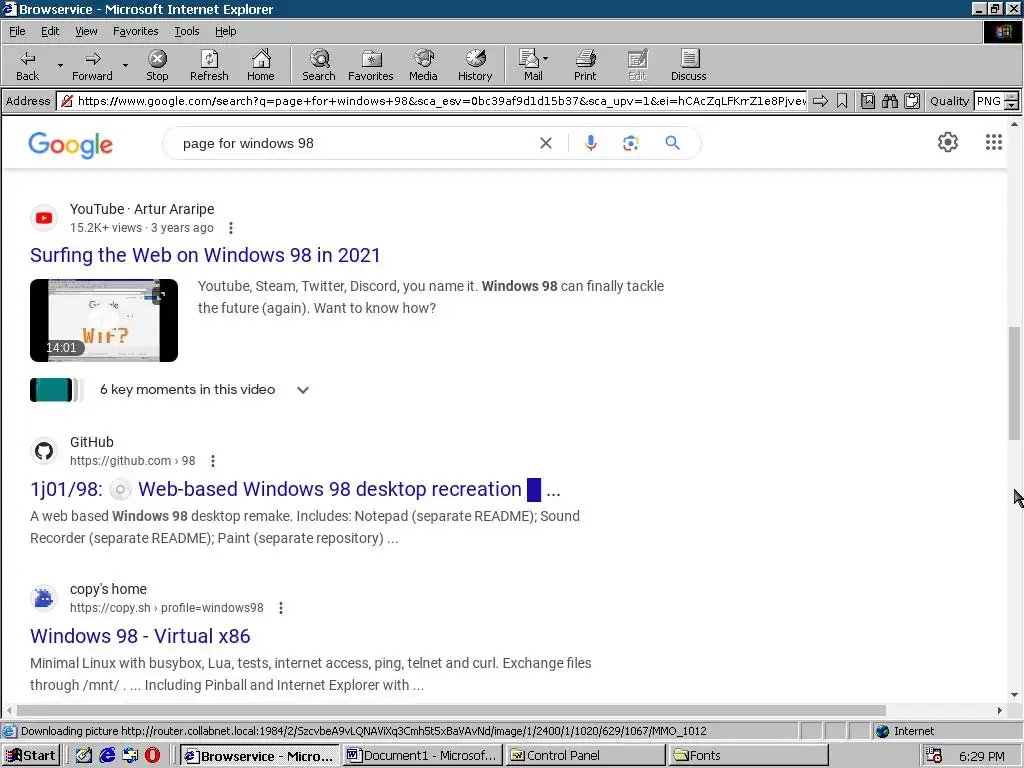The image size is (1024, 768).
Task: Reload the page using Refresh
Action: 209,65
